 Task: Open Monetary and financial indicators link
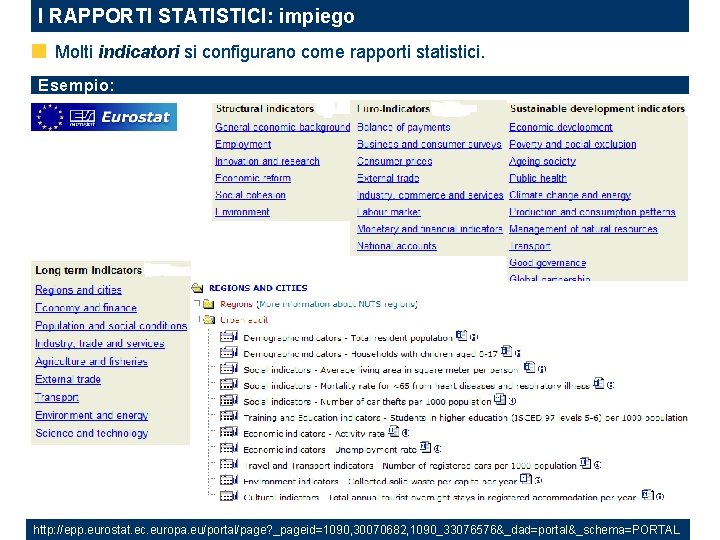tap(430, 229)
